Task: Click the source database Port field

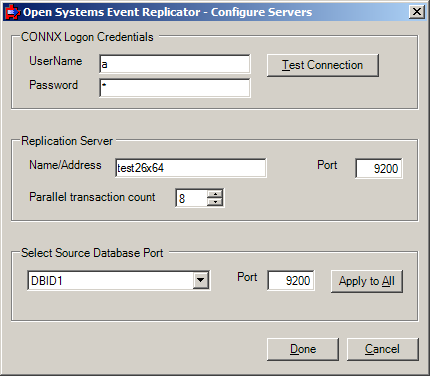Action: 291,281
